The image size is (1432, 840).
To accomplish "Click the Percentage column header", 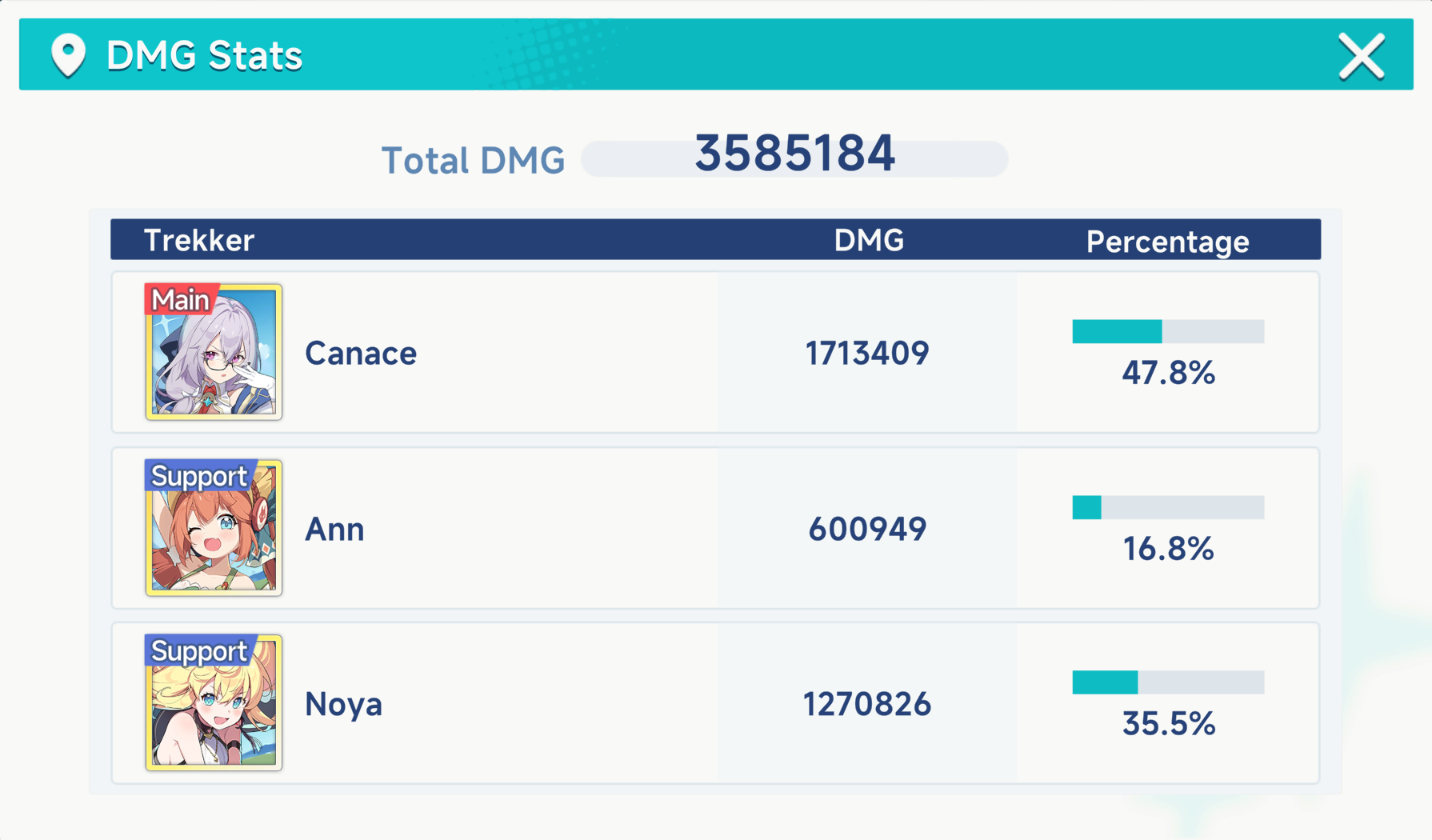I will 1167,241.
